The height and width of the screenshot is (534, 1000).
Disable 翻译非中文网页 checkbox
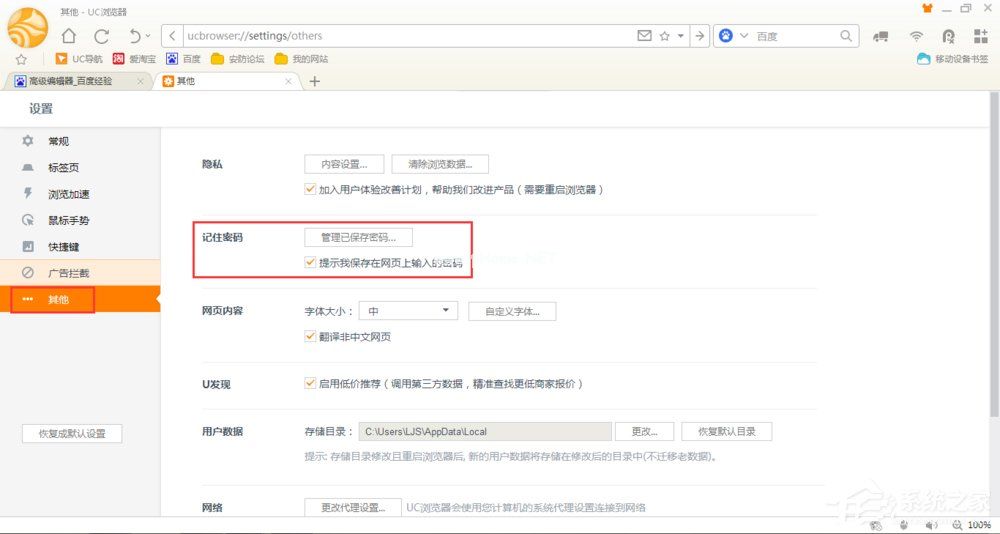310,337
